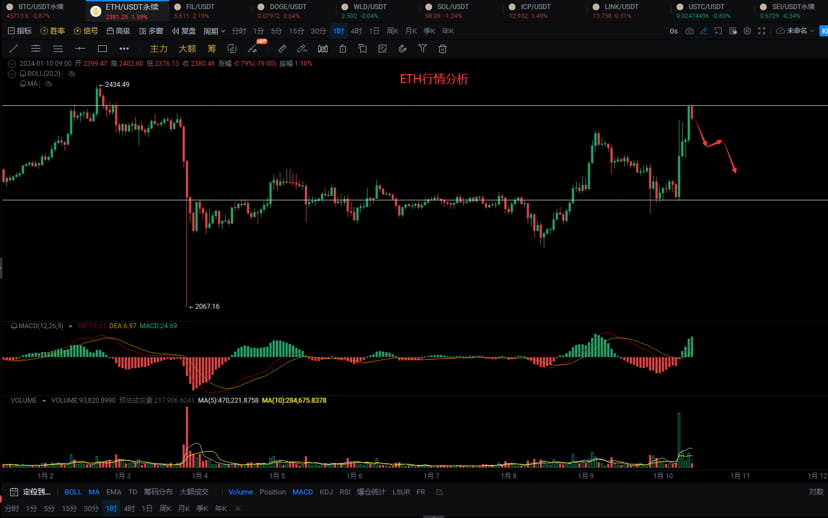Viewport: 828px width, 518px height.
Task: Toggle the bottom bar MA indicator
Action: (94, 492)
